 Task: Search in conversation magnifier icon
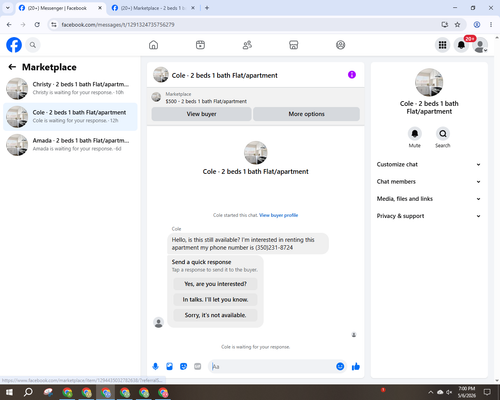click(443, 134)
